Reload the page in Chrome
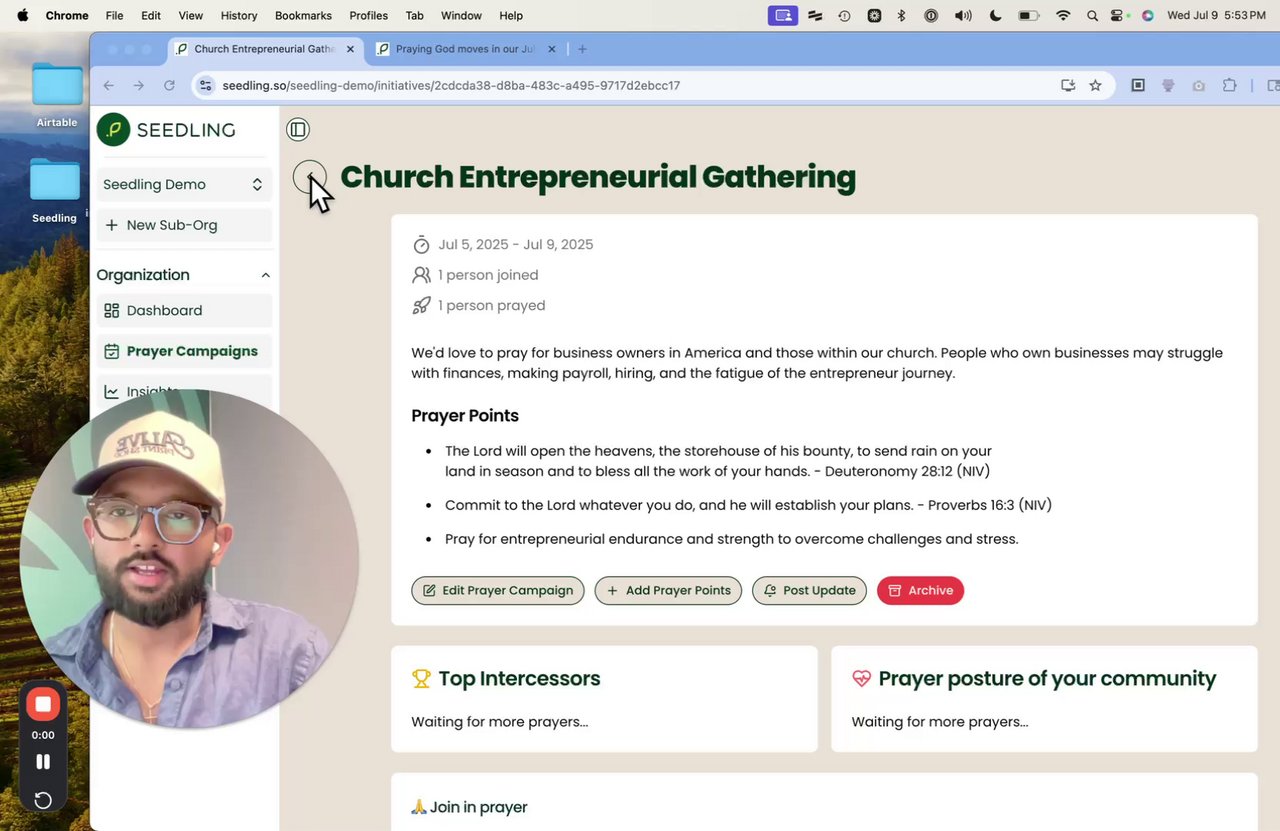Viewport: 1280px width, 831px height. coord(170,86)
